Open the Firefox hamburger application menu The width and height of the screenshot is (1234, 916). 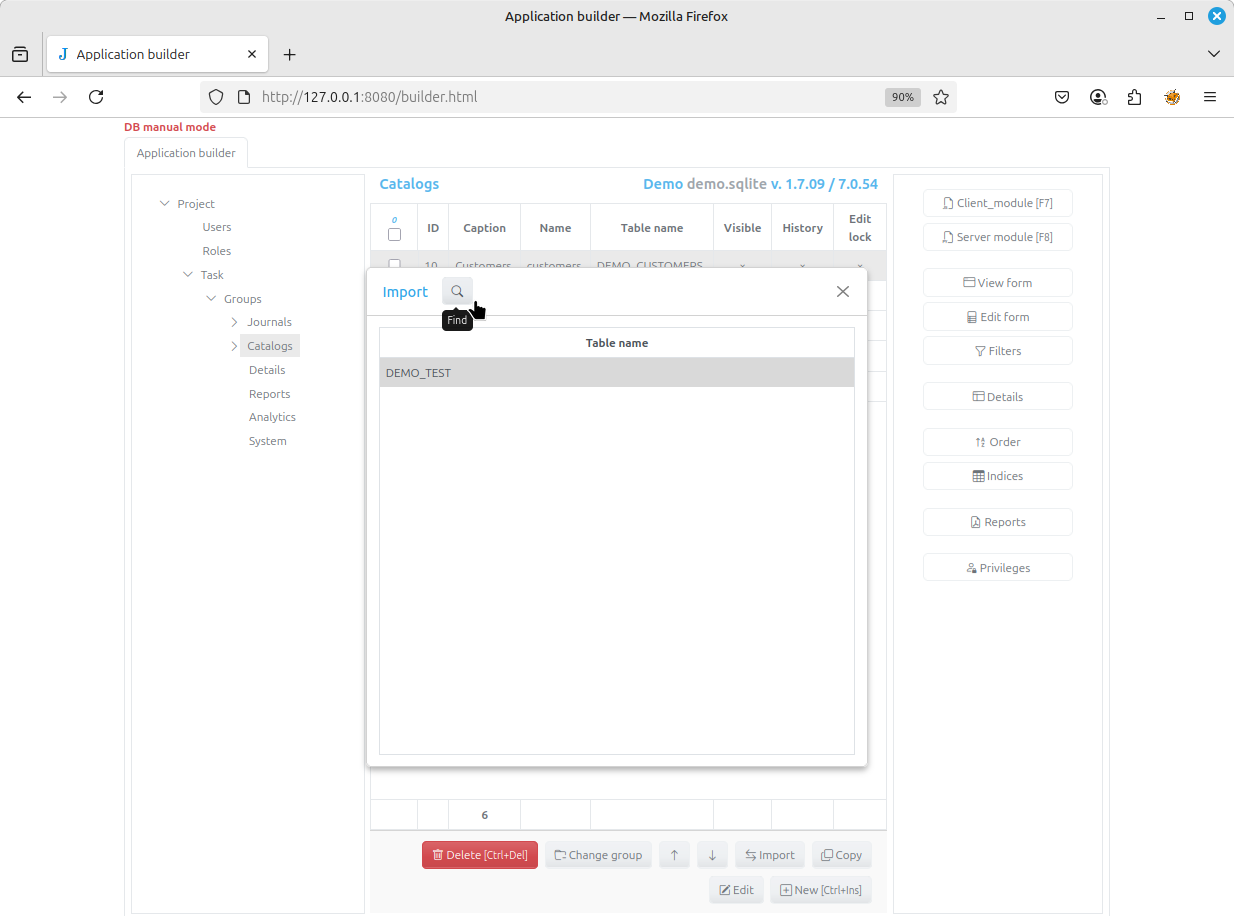1210,97
